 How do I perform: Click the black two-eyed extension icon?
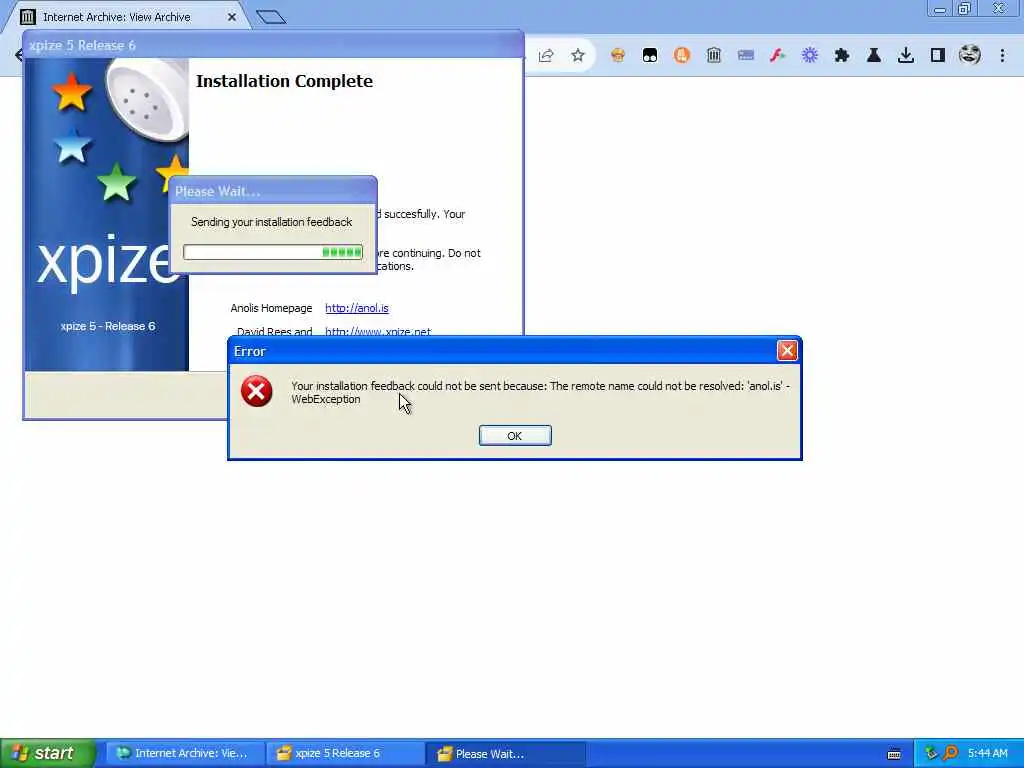click(x=650, y=56)
